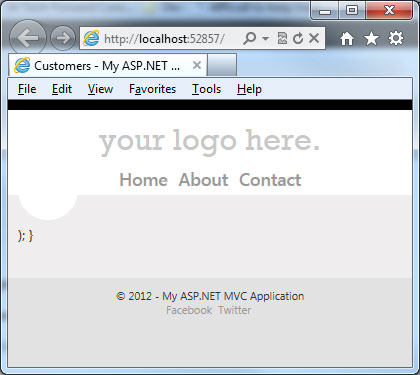Go back using the browser Back arrow
The height and width of the screenshot is (375, 420).
pyautogui.click(x=28, y=38)
